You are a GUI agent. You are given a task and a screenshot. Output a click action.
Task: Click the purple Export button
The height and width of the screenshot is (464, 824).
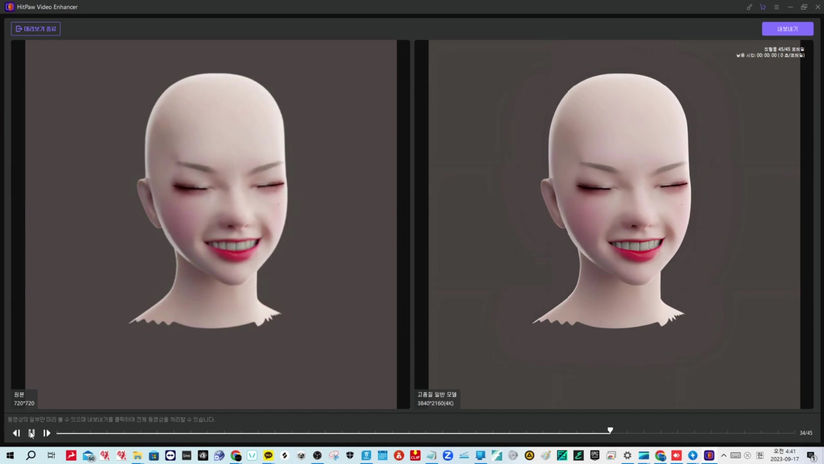click(787, 29)
